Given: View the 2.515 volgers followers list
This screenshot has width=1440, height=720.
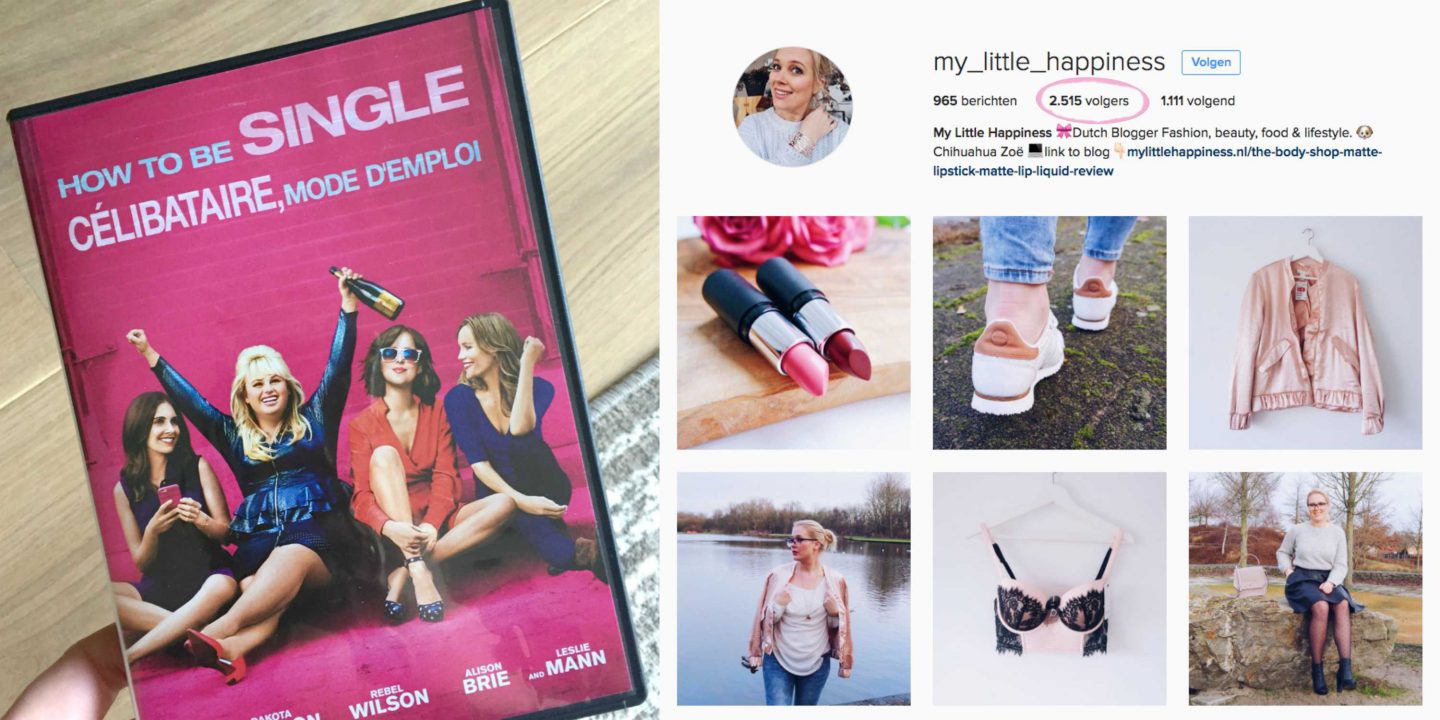Looking at the screenshot, I should point(1089,101).
